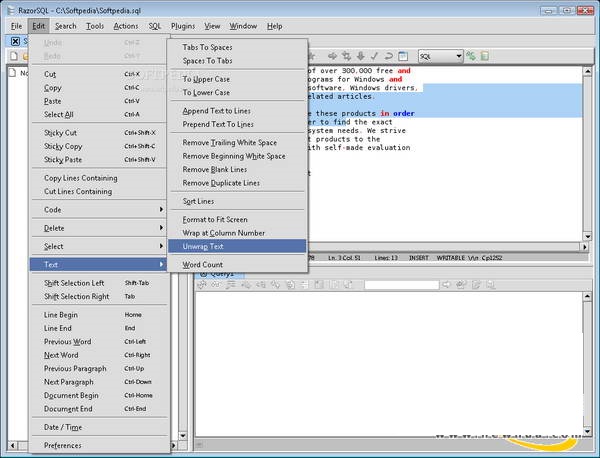Click the calendar window icon beside SQL dropdown
This screenshot has height=458, width=600.
tap(403, 57)
